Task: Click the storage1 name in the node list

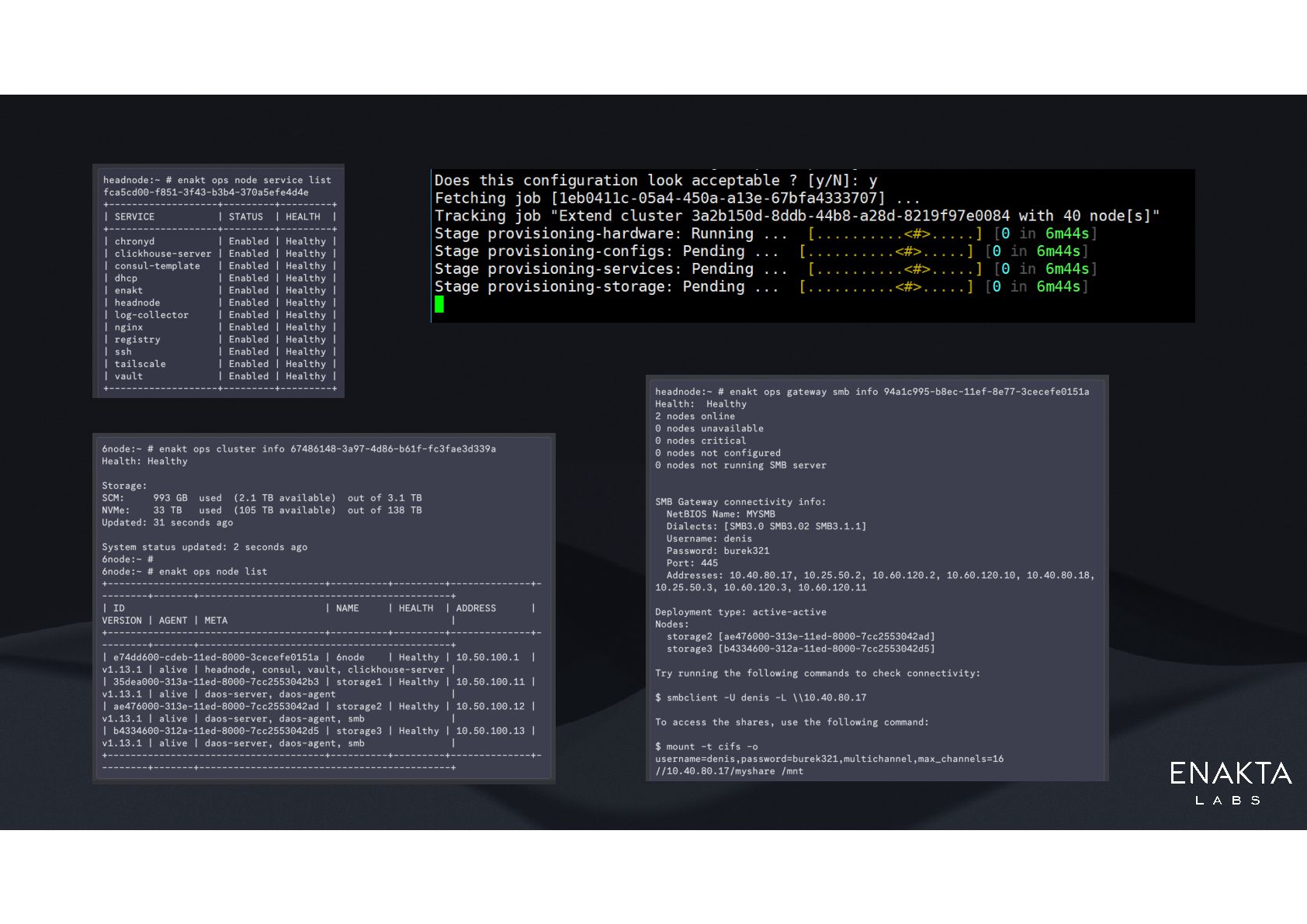Action: [359, 682]
